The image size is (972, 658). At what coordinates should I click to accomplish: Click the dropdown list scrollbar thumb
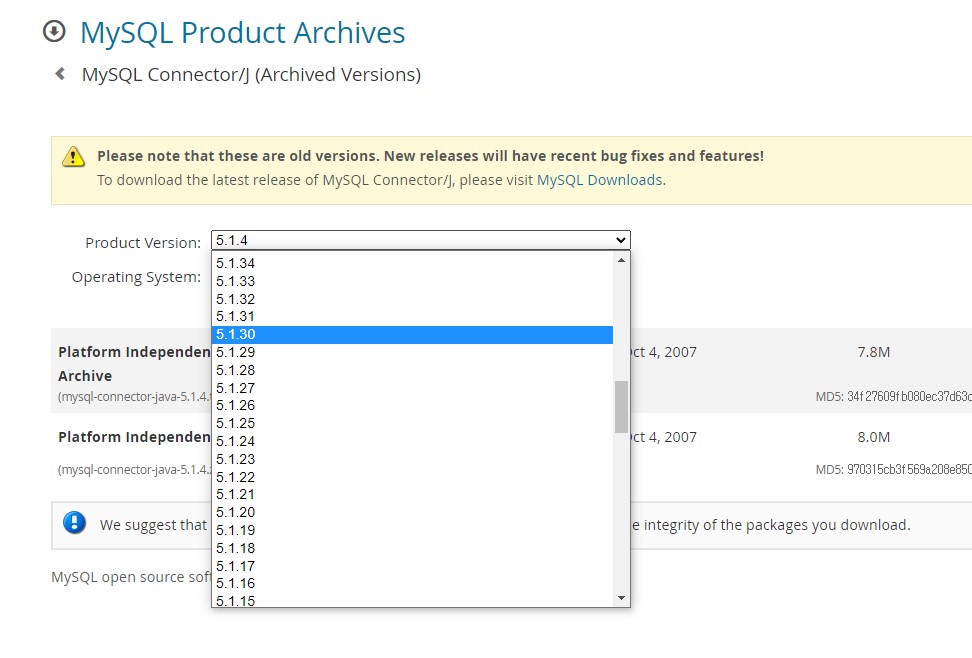point(621,407)
